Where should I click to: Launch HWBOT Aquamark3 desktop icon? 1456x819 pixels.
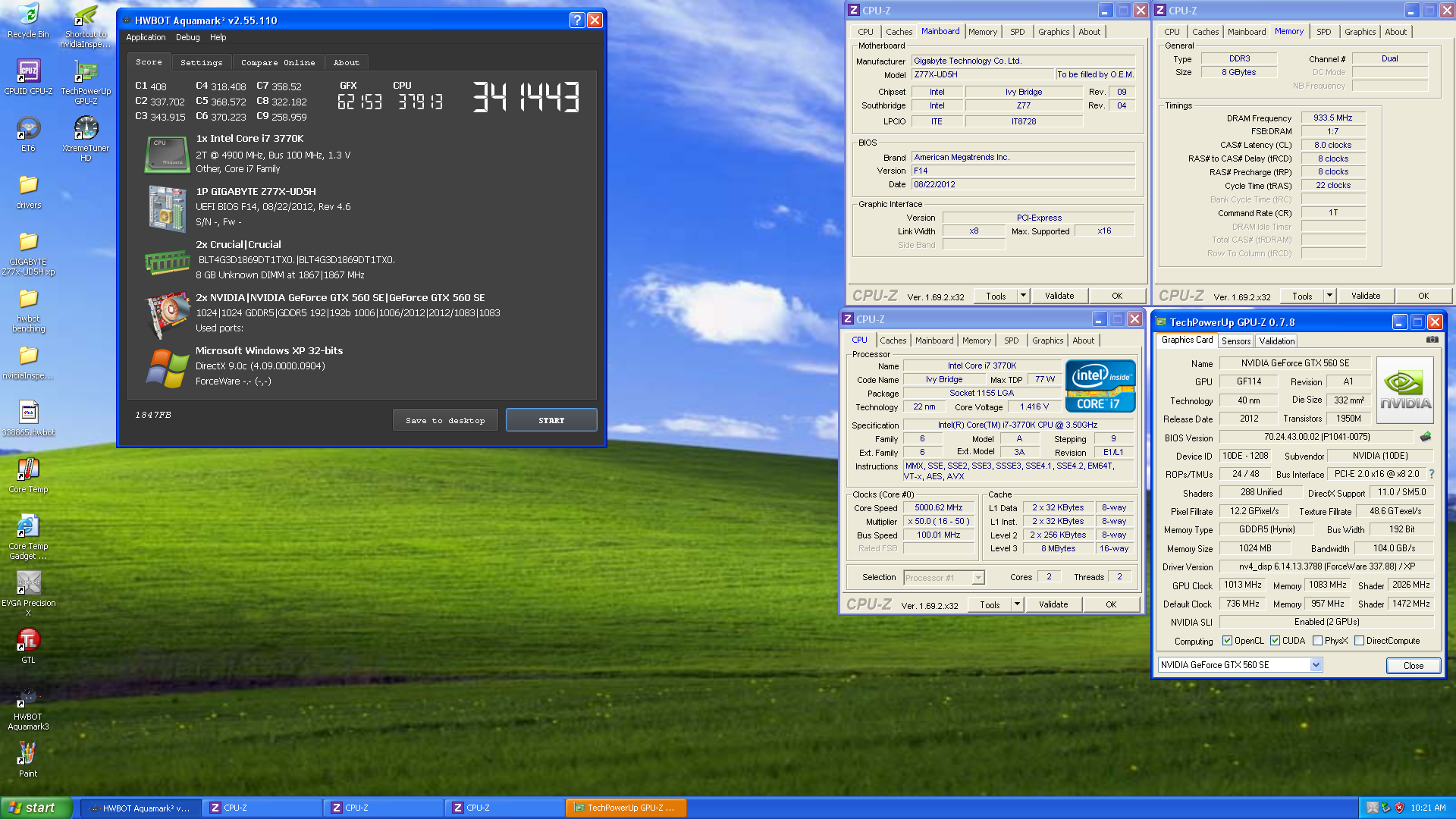click(x=28, y=708)
